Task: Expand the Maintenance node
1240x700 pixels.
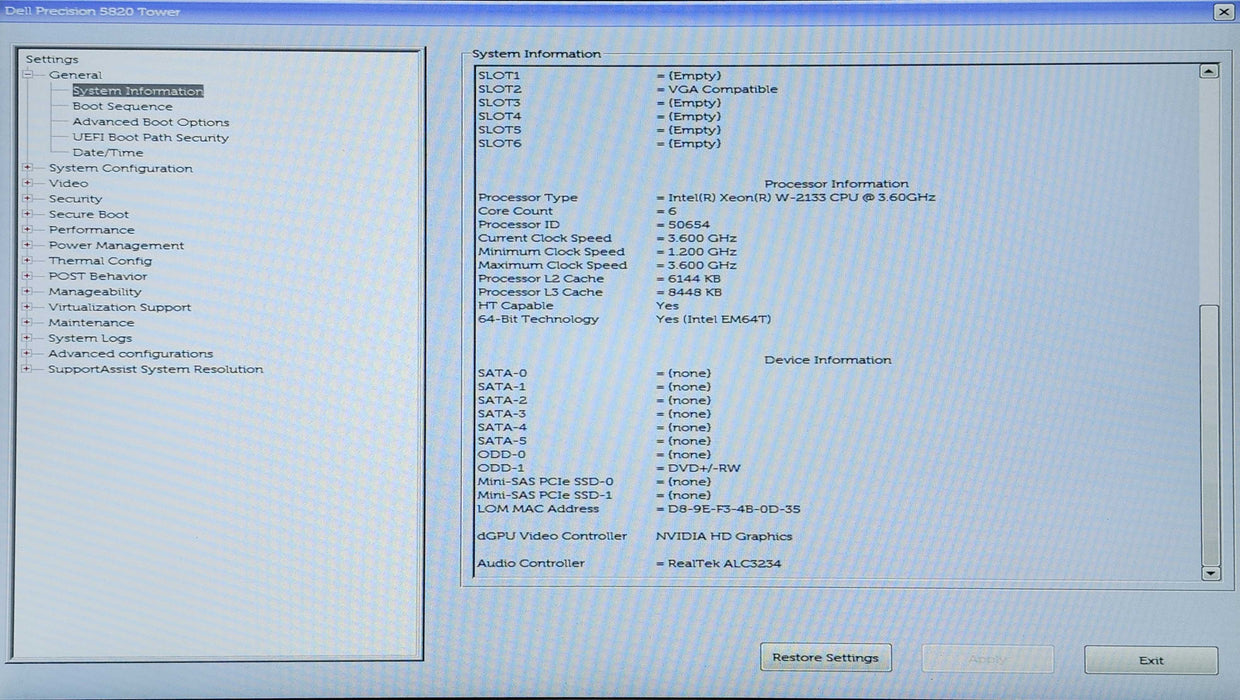Action: click(28, 323)
